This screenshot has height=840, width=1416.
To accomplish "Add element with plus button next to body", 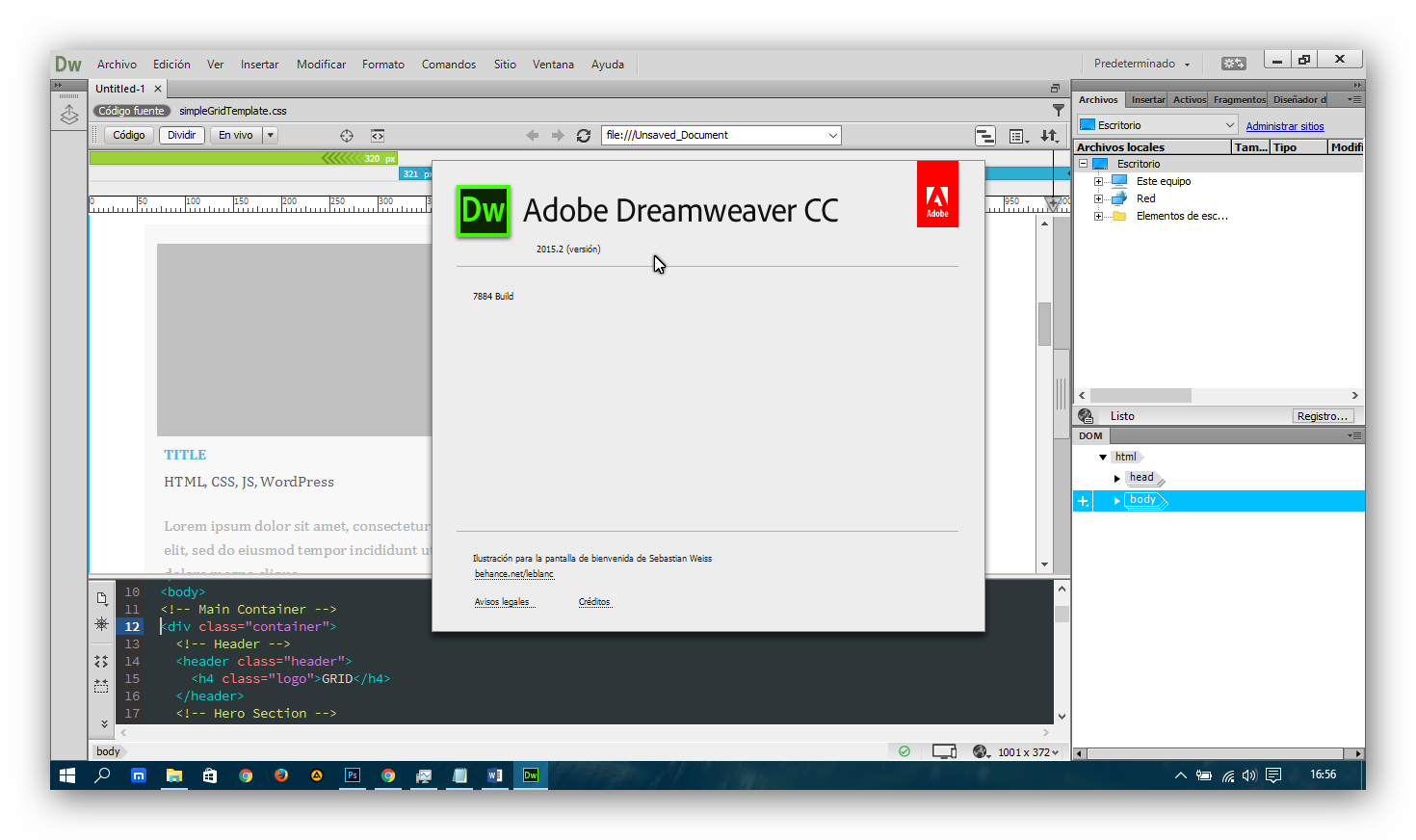I will click(x=1083, y=501).
